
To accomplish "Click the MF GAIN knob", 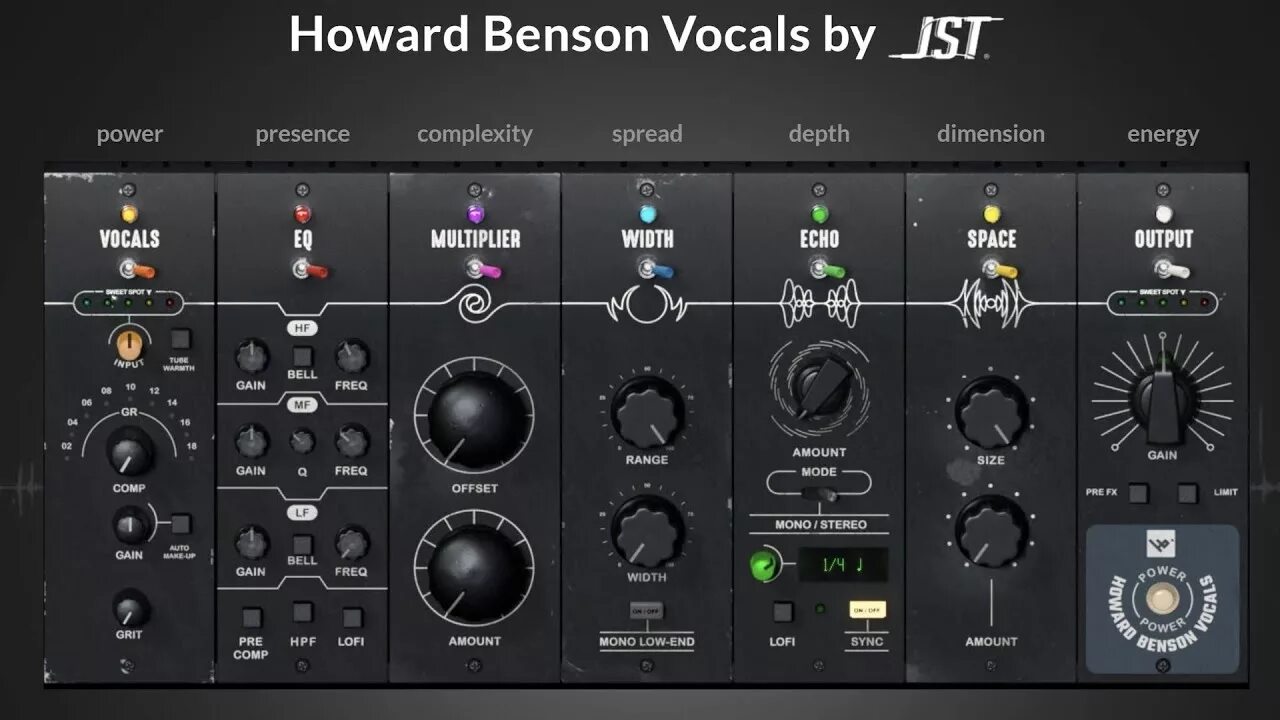I will click(x=251, y=441).
